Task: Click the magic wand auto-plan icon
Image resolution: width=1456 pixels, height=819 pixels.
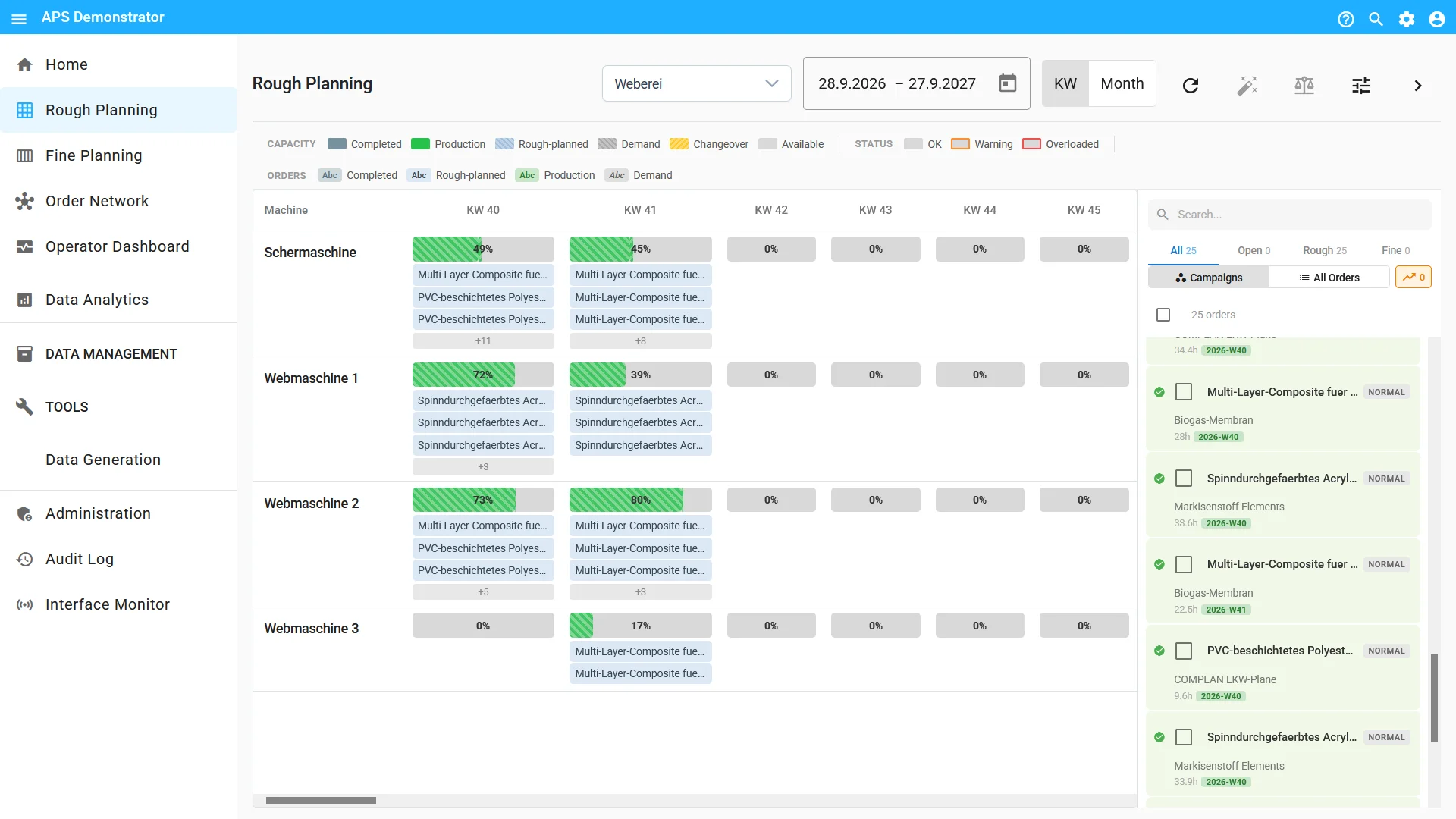Action: [1247, 85]
